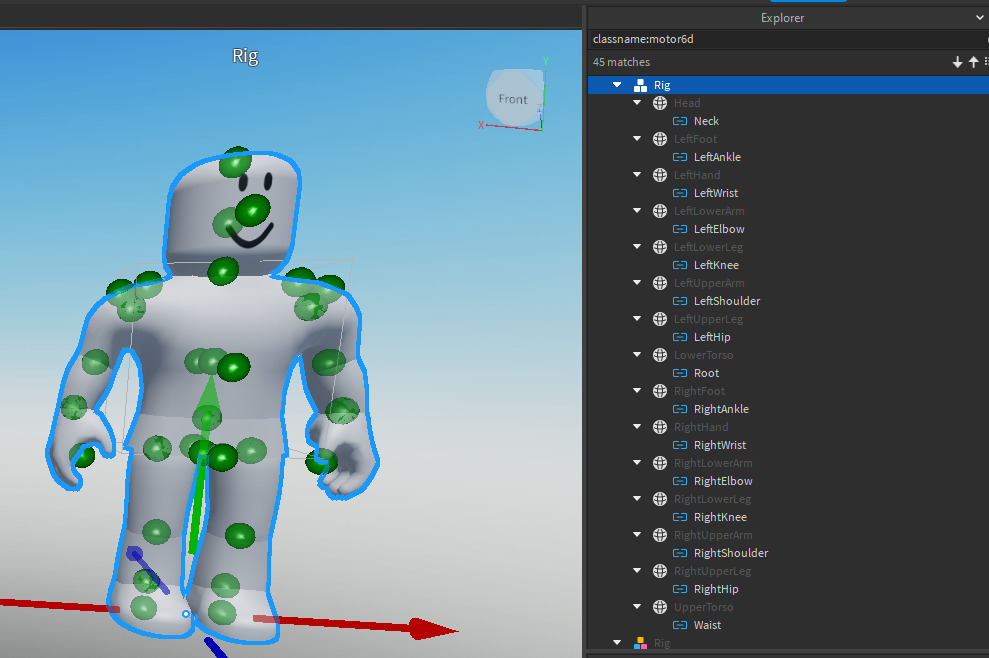Jump to previous search match with up arrow
The image size is (989, 658).
click(x=972, y=61)
